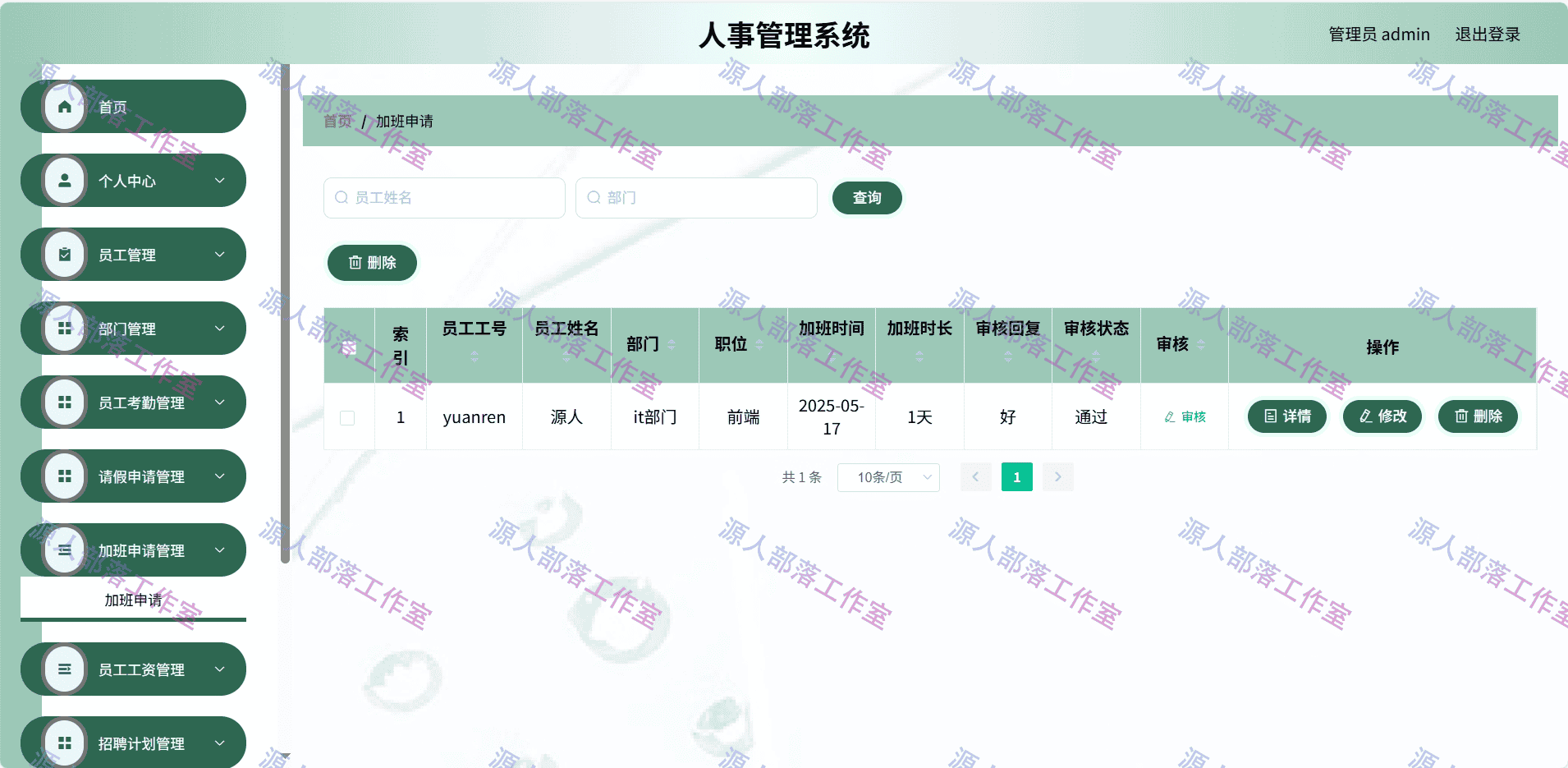Expand the 请假申请管理 menu chevron

(x=219, y=476)
